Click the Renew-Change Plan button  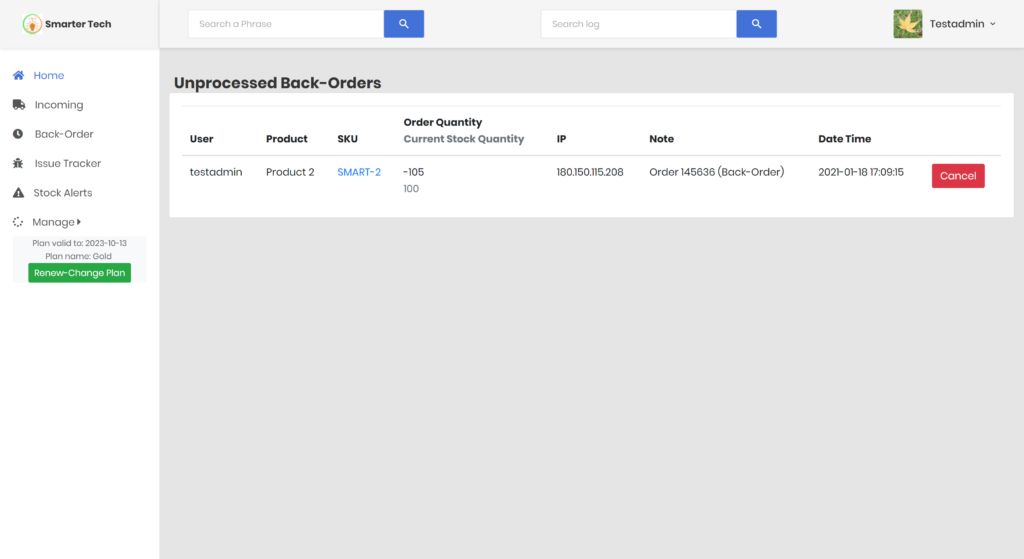coord(79,273)
